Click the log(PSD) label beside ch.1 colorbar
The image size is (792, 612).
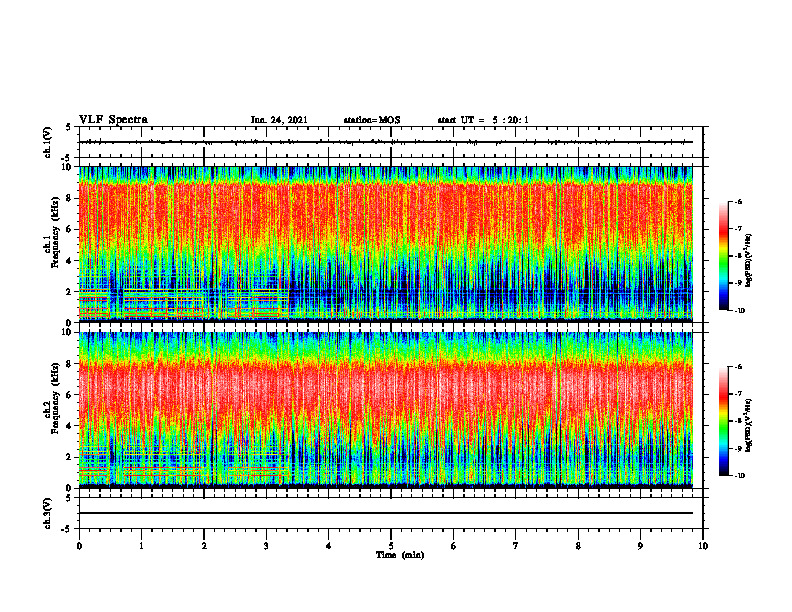click(749, 261)
